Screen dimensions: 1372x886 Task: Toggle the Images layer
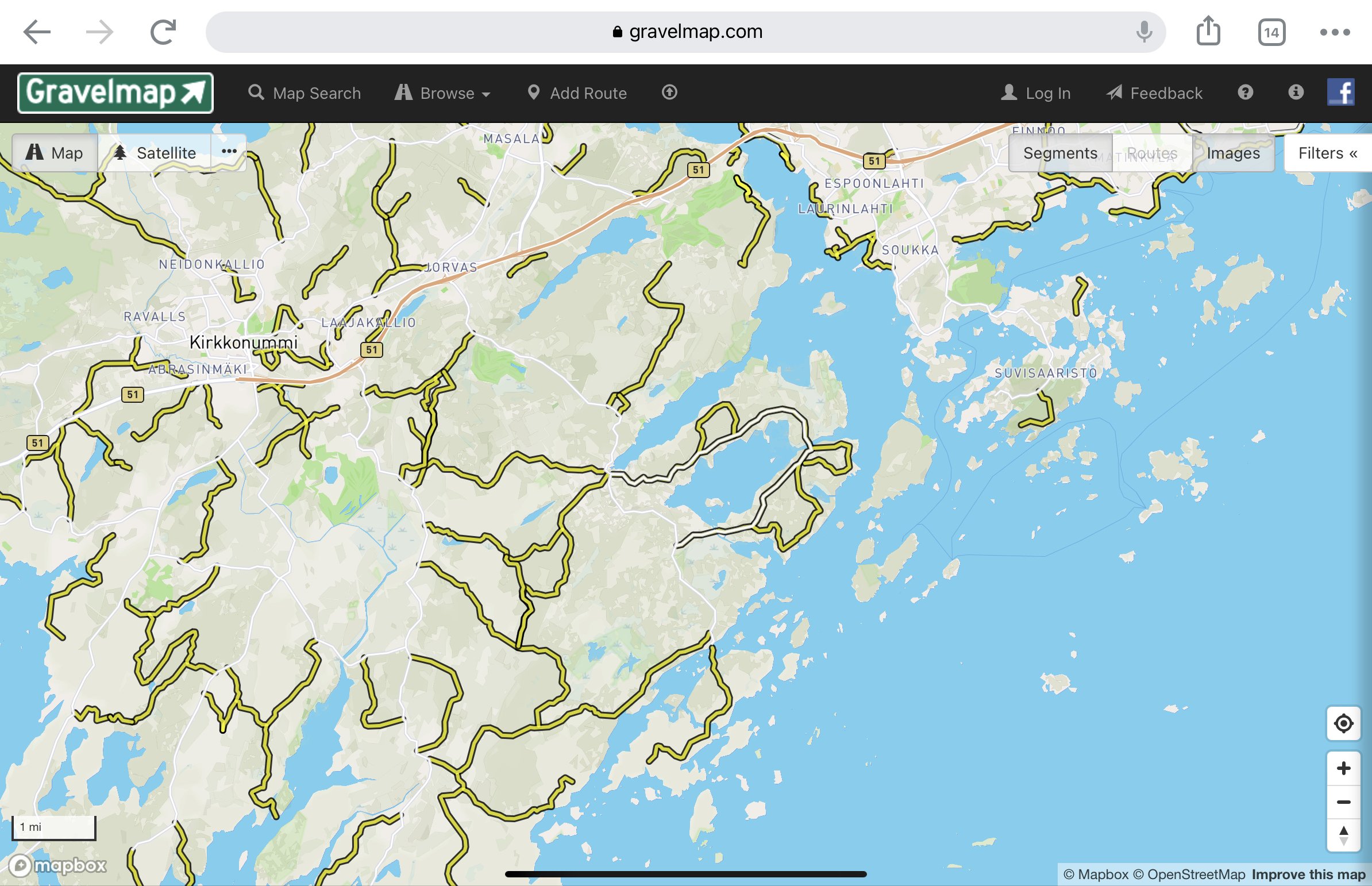1233,153
